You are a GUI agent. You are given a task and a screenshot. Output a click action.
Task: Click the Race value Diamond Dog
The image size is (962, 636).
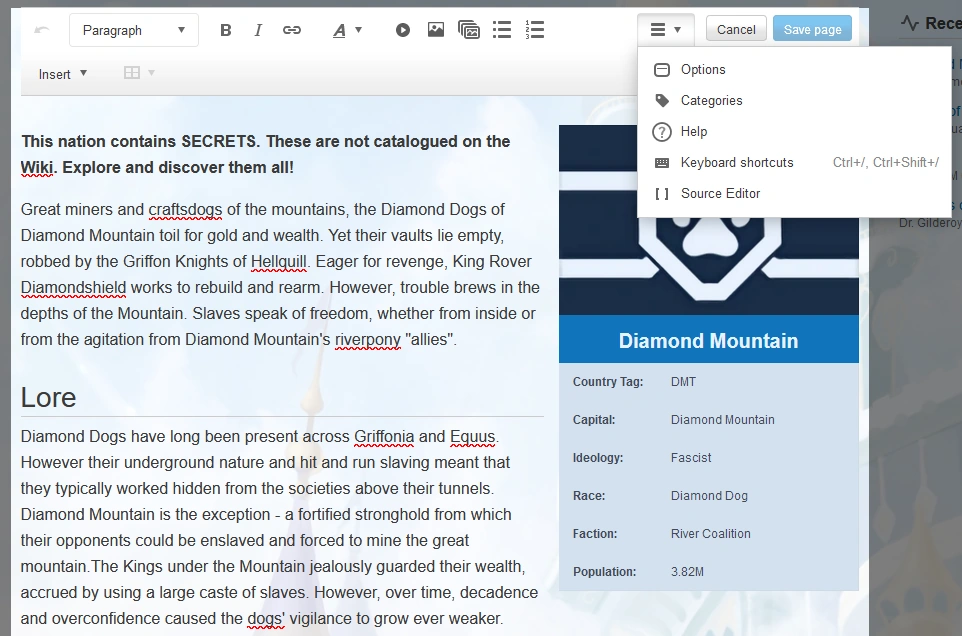(709, 496)
